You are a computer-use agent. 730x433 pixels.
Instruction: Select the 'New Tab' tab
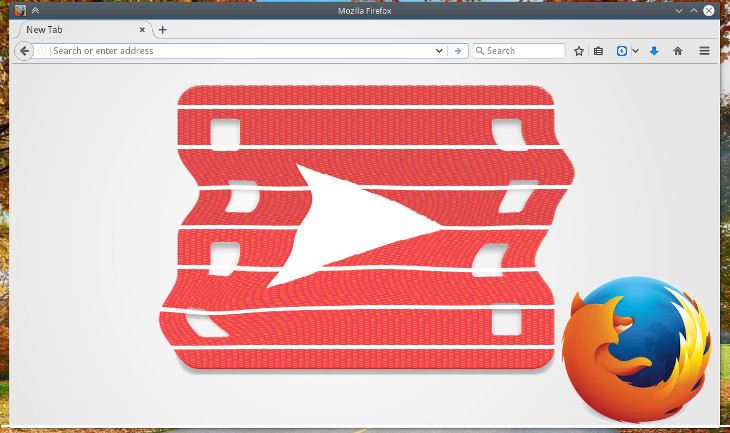84,30
